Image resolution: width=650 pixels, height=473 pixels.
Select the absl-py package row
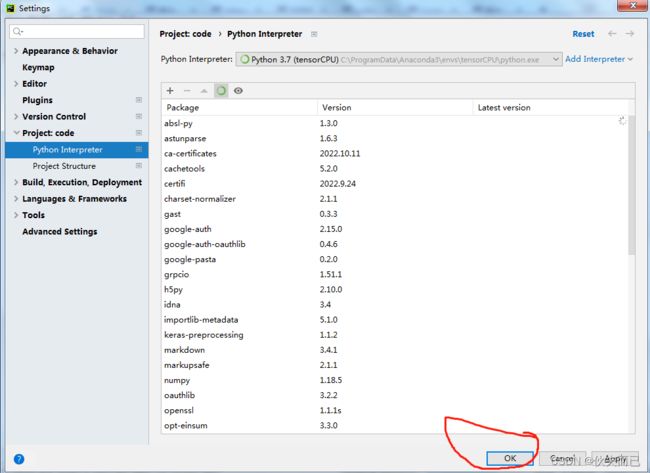point(395,123)
